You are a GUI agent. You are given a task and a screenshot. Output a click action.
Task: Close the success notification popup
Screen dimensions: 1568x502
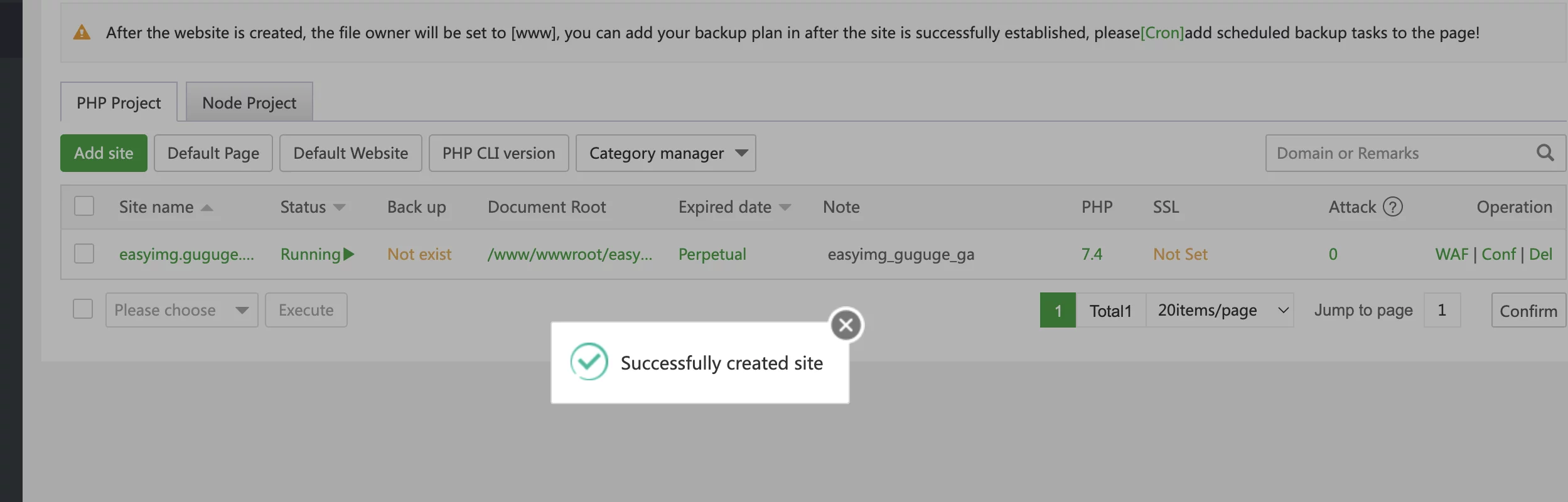(x=846, y=325)
